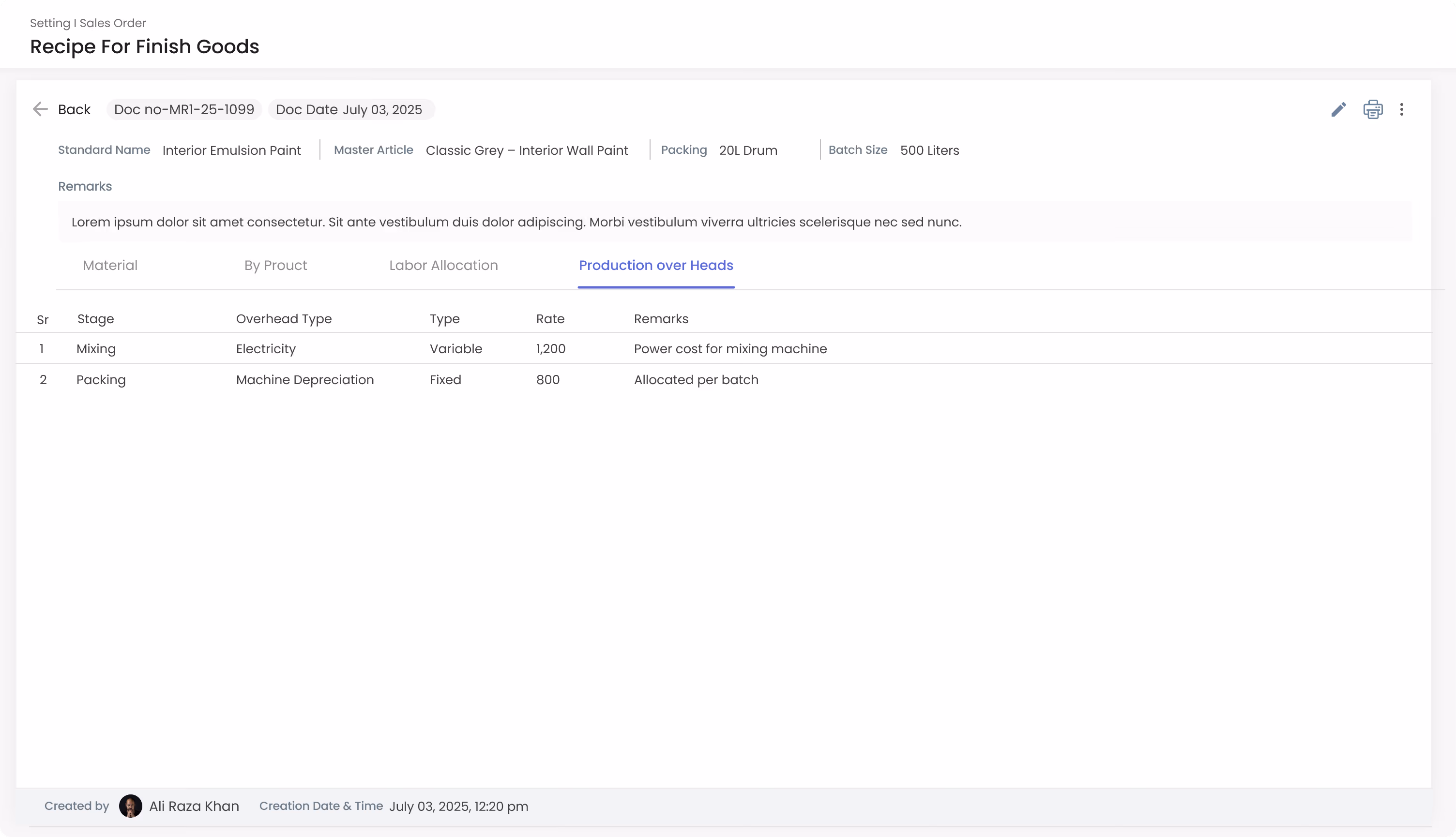Click the Doc no-MR1-25-1099 badge

(184, 109)
